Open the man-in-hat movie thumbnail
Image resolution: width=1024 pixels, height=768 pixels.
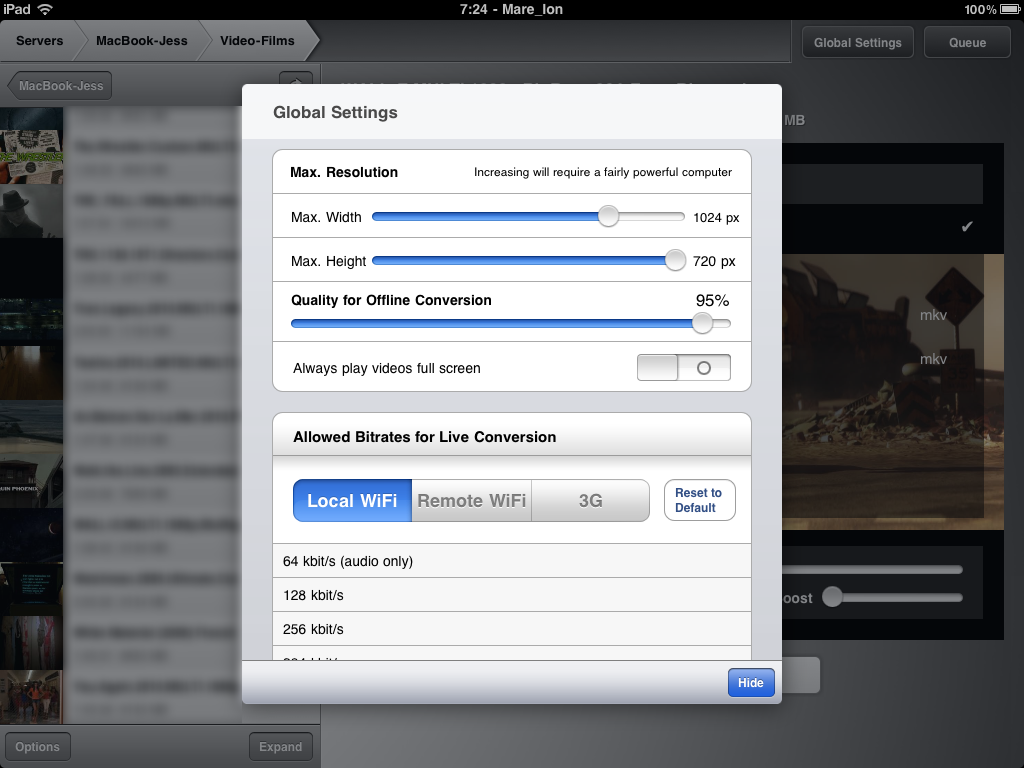(31, 211)
